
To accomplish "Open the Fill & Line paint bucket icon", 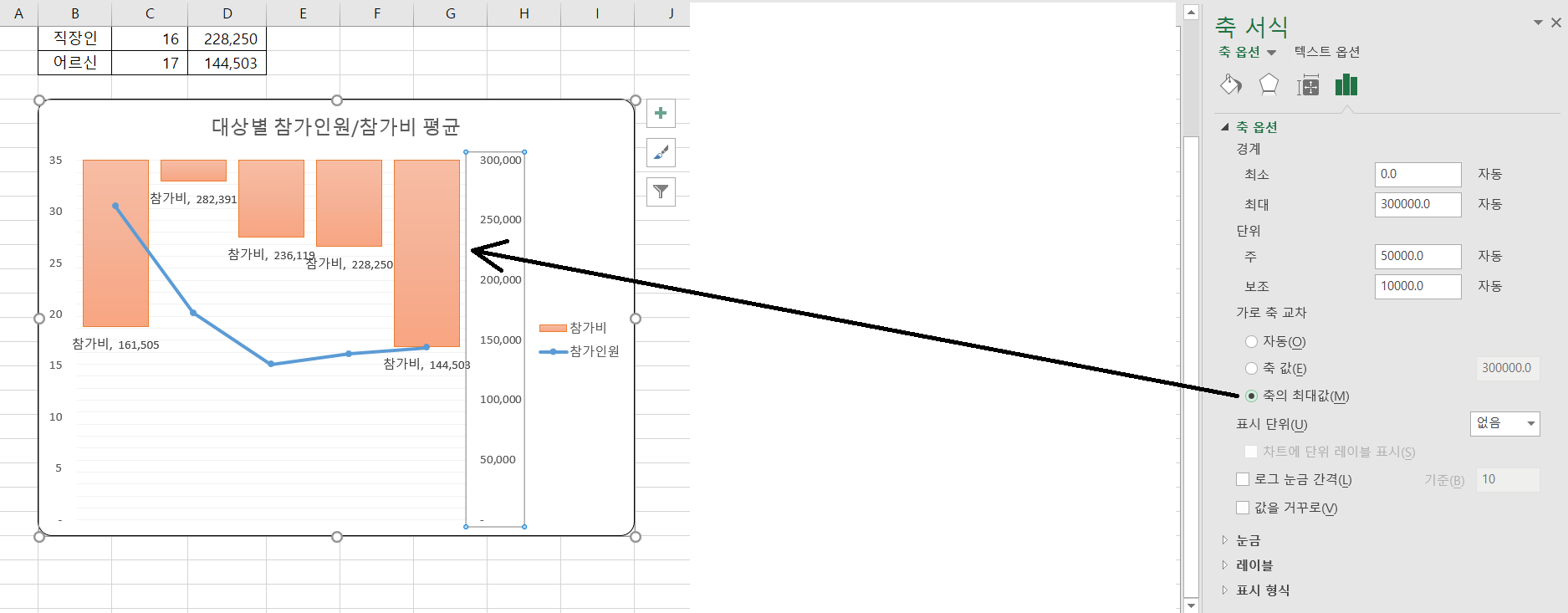I will (x=1230, y=84).
